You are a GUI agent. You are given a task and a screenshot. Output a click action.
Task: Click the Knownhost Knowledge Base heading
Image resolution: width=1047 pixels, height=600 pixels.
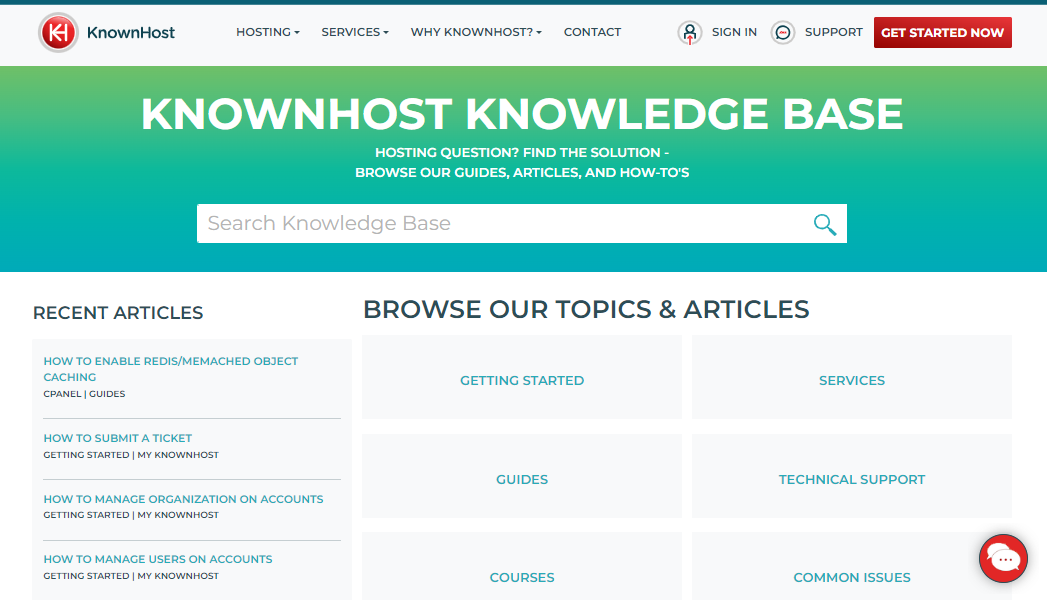coord(521,113)
